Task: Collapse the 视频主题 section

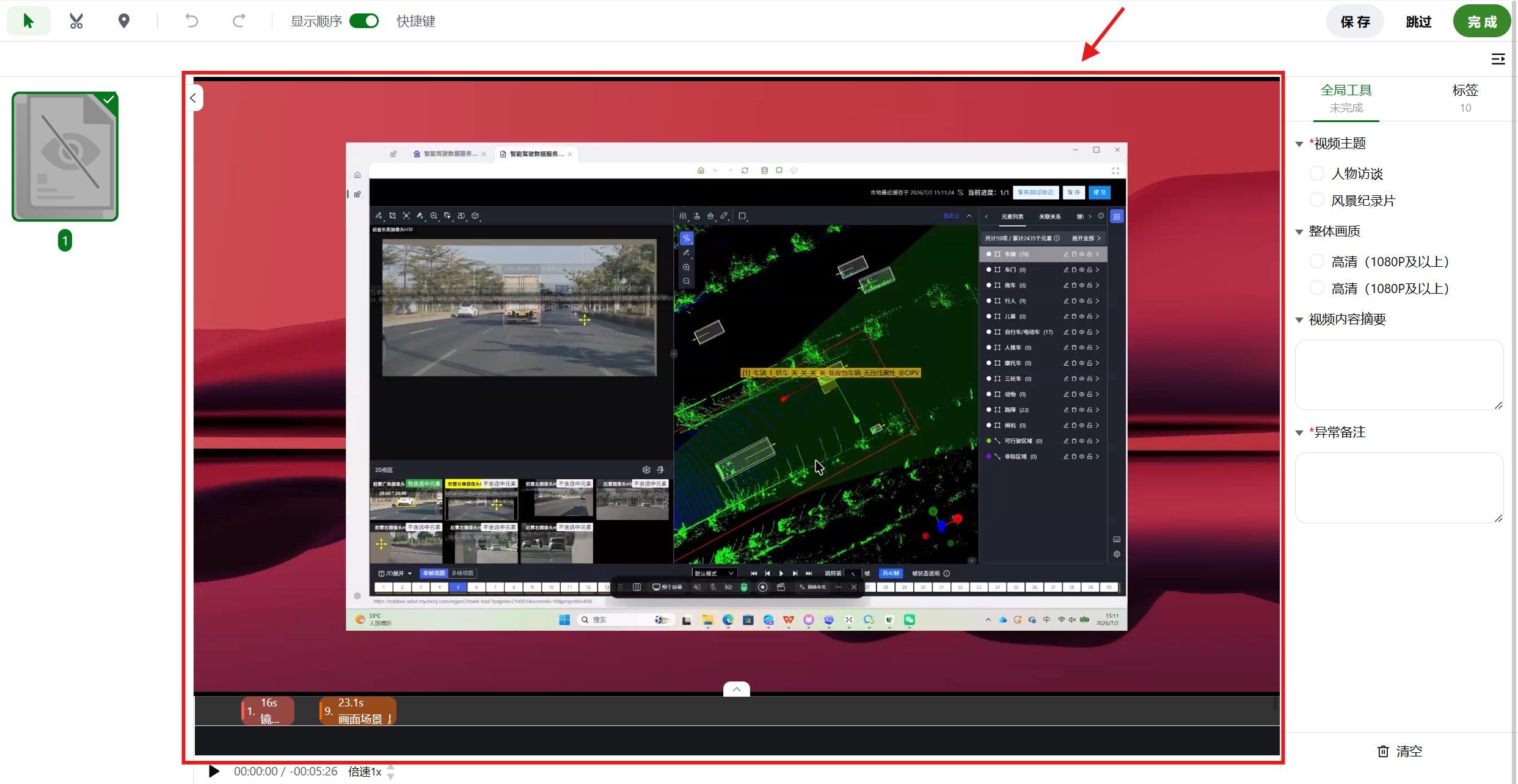Action: (x=1299, y=144)
